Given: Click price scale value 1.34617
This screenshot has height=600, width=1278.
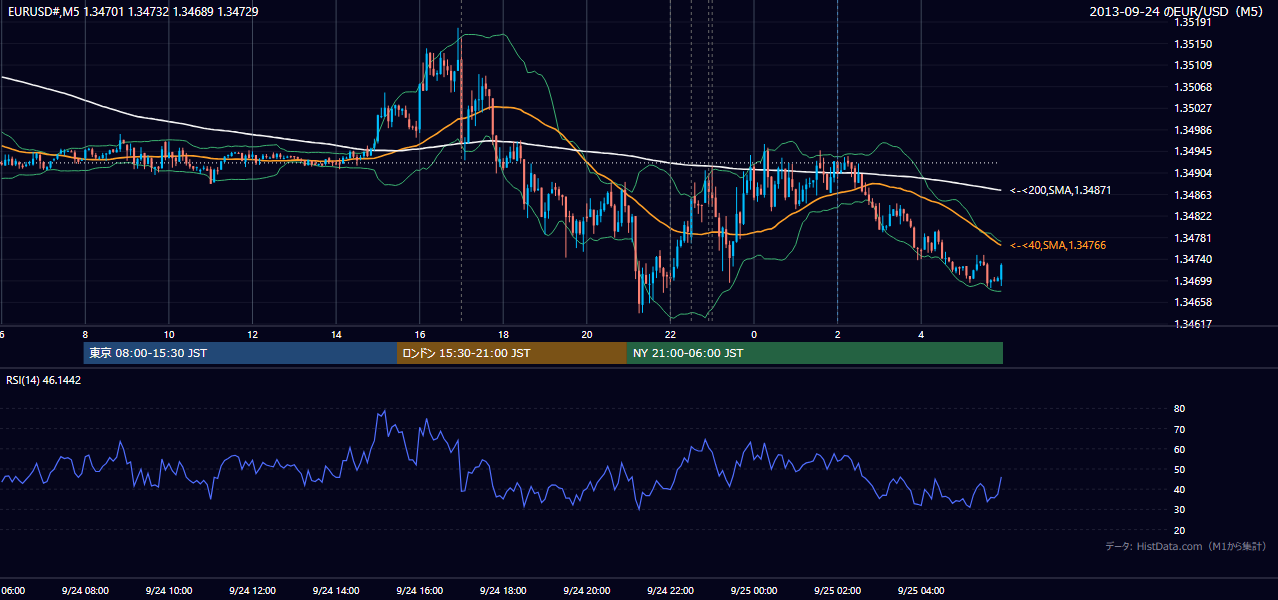Looking at the screenshot, I should coord(1193,324).
